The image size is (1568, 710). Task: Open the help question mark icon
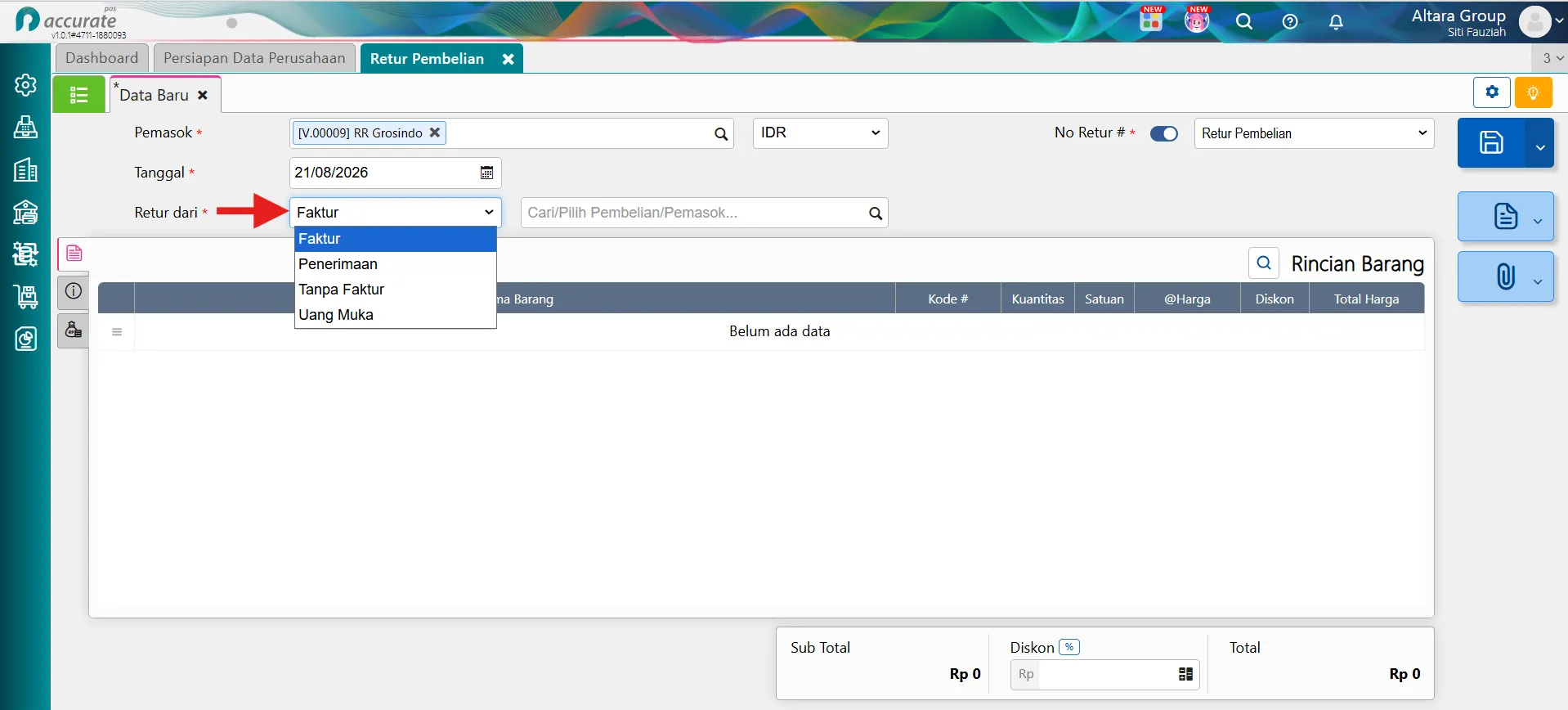[1290, 22]
